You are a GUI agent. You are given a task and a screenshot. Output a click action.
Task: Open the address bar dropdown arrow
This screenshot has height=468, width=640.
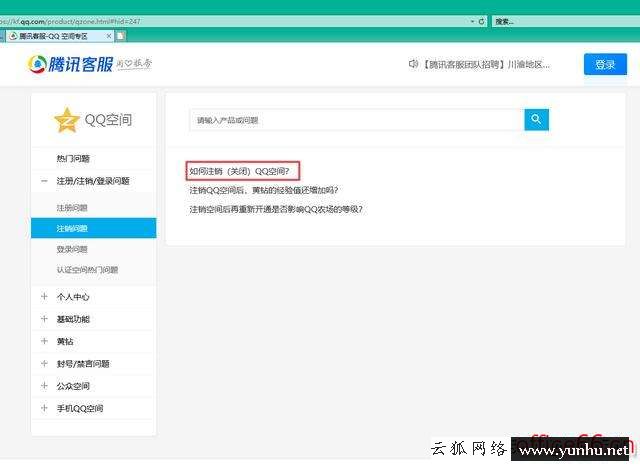472,21
